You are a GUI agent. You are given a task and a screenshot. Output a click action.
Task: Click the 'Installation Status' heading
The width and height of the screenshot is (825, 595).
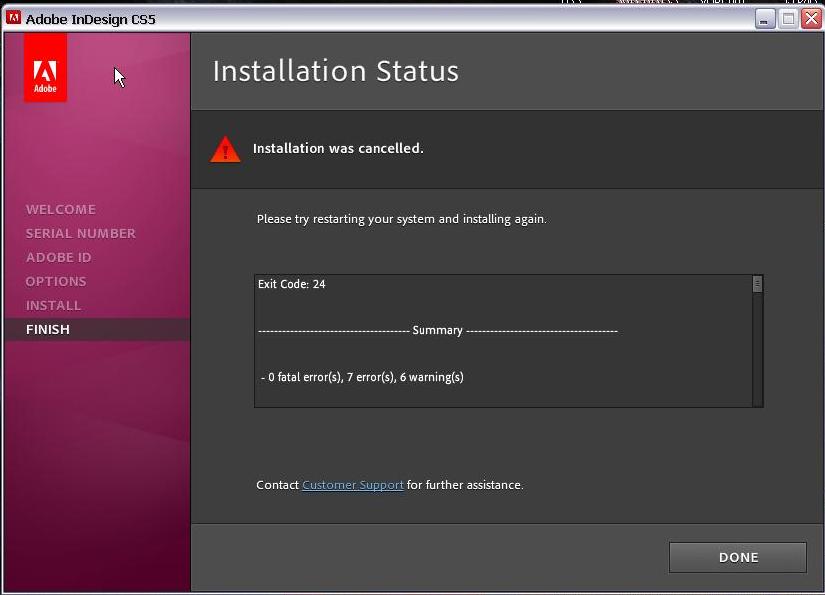pos(336,71)
